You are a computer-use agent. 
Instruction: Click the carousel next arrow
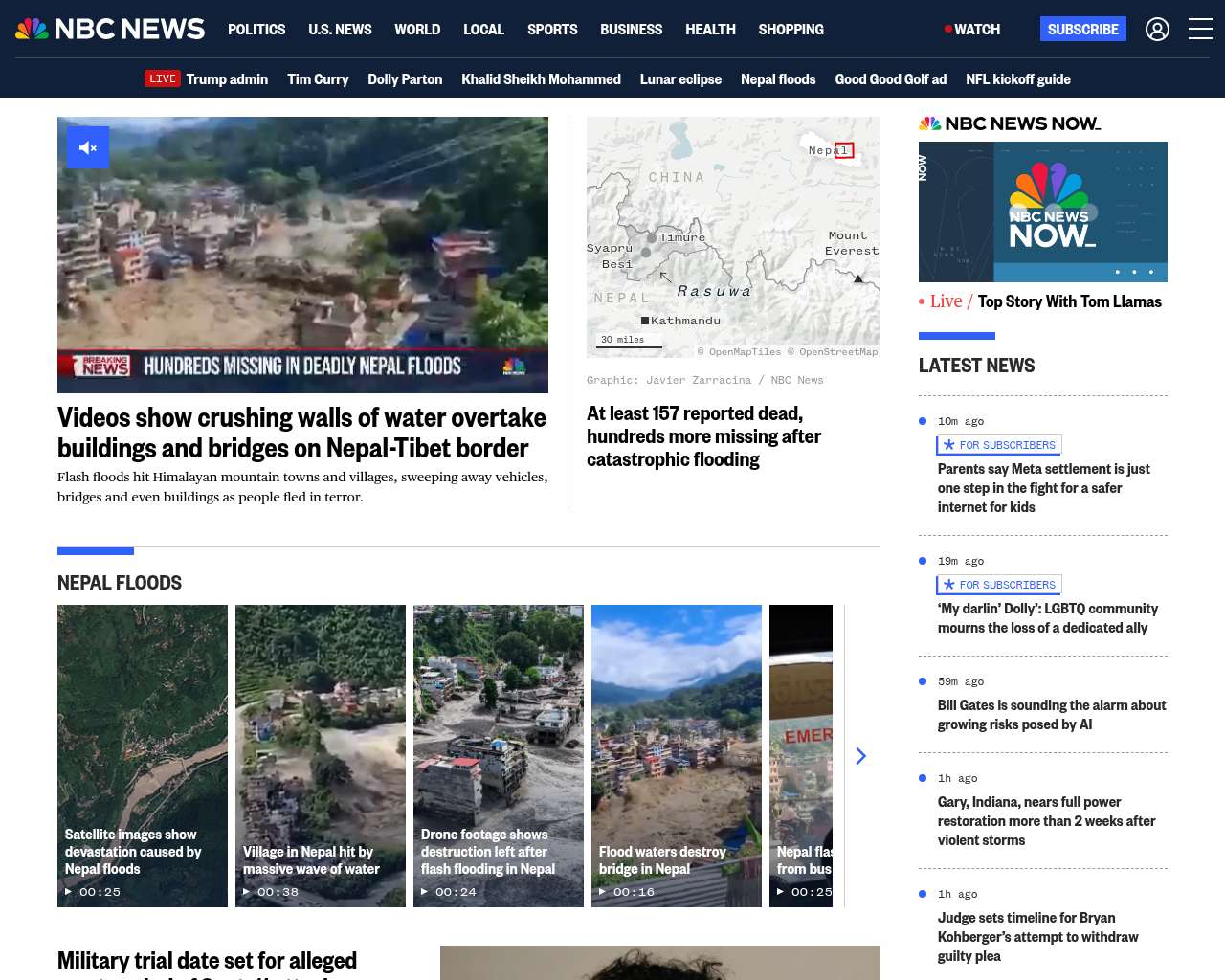pos(860,756)
